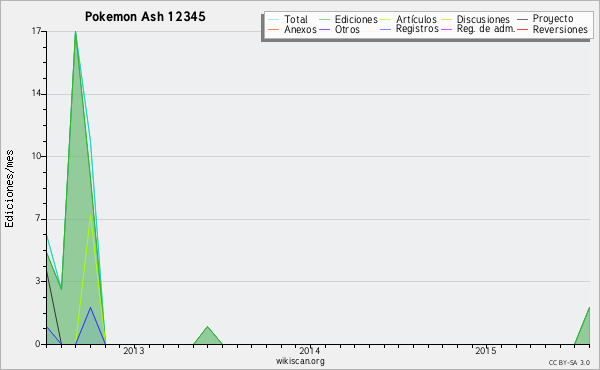This screenshot has height=370, width=600.
Task: Click the peak of the 17-edit spike
Action: pyautogui.click(x=75, y=32)
